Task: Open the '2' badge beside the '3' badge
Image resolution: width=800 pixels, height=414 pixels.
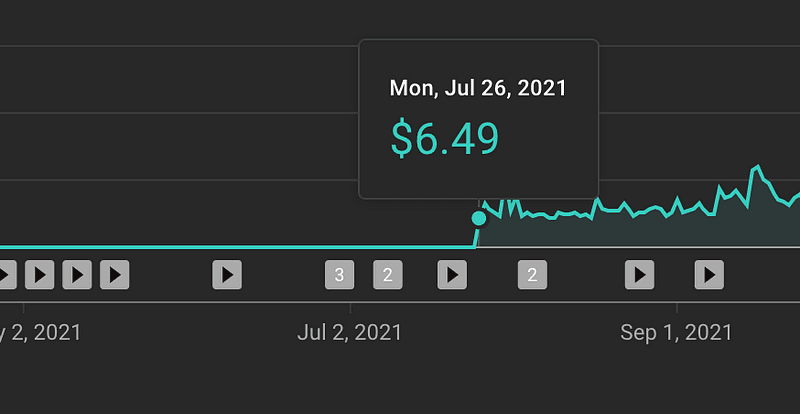Action: pyautogui.click(x=388, y=275)
